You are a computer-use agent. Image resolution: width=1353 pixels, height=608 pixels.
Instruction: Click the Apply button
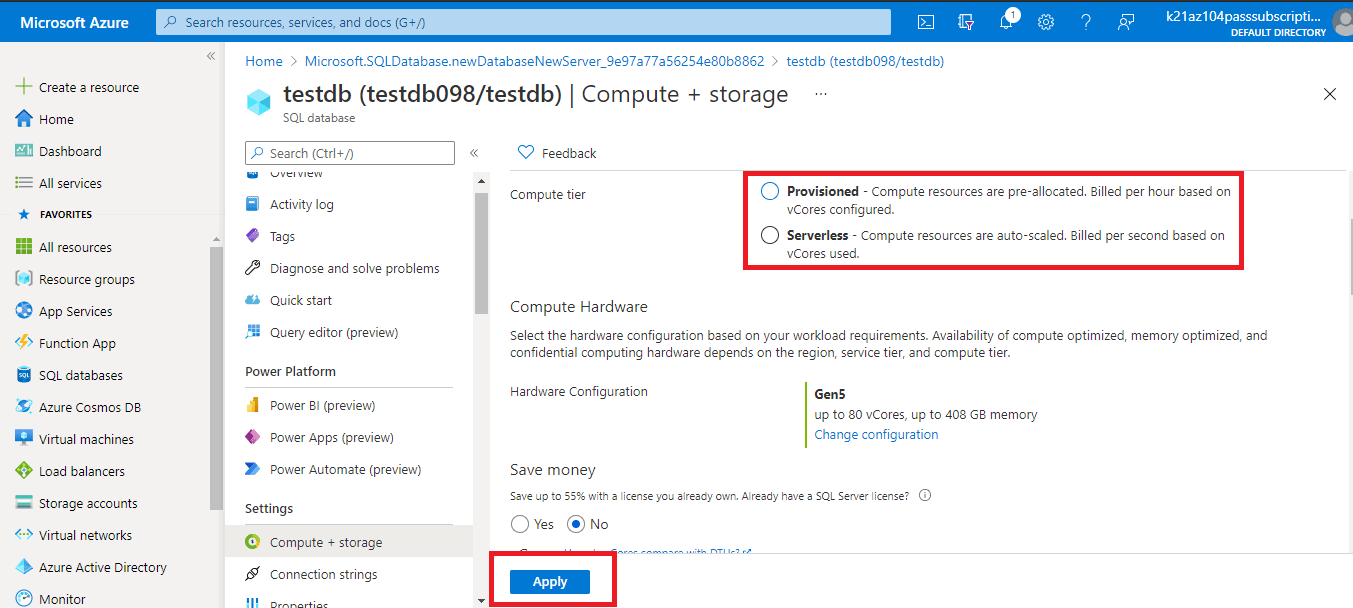pyautogui.click(x=550, y=582)
